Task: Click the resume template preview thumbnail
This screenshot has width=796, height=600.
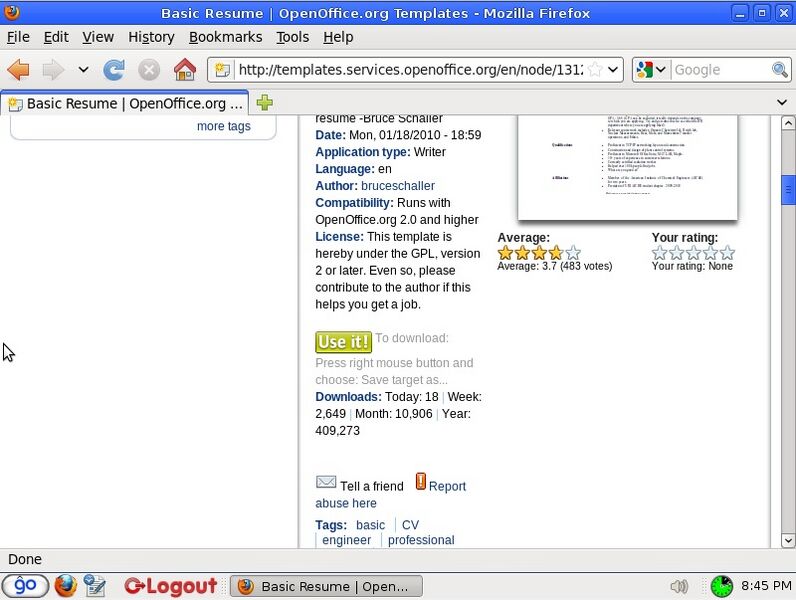Action: click(x=627, y=168)
